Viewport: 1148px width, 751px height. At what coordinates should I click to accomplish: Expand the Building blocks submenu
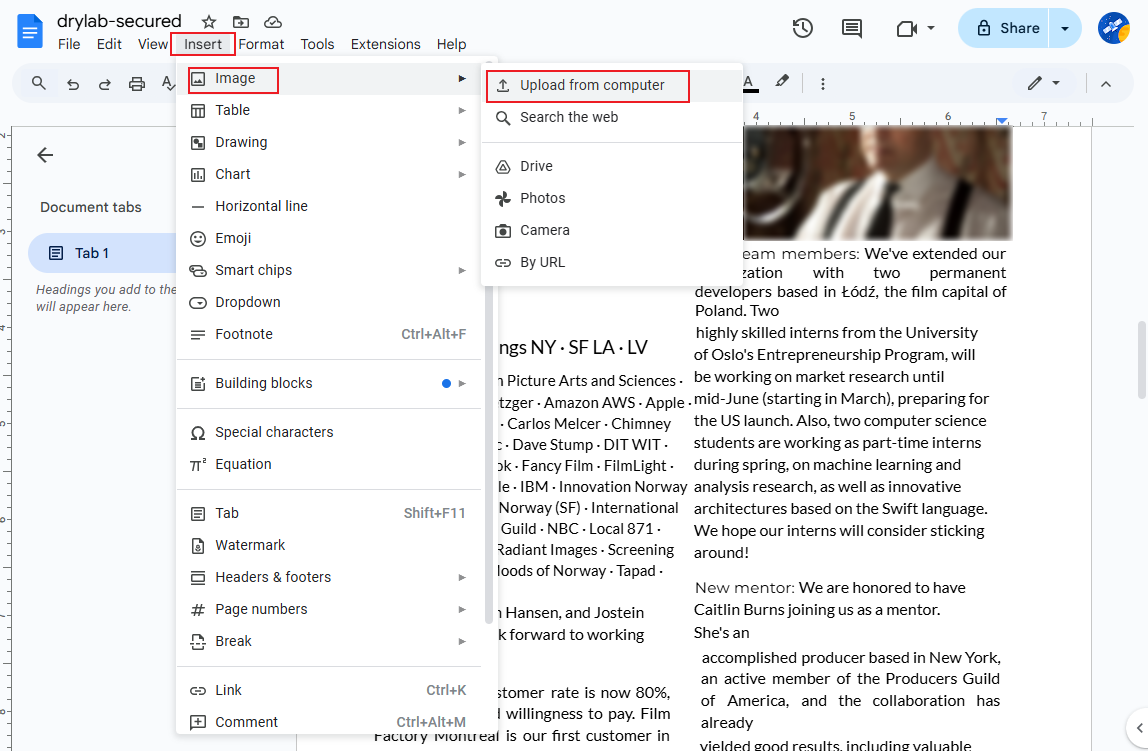click(x=329, y=384)
